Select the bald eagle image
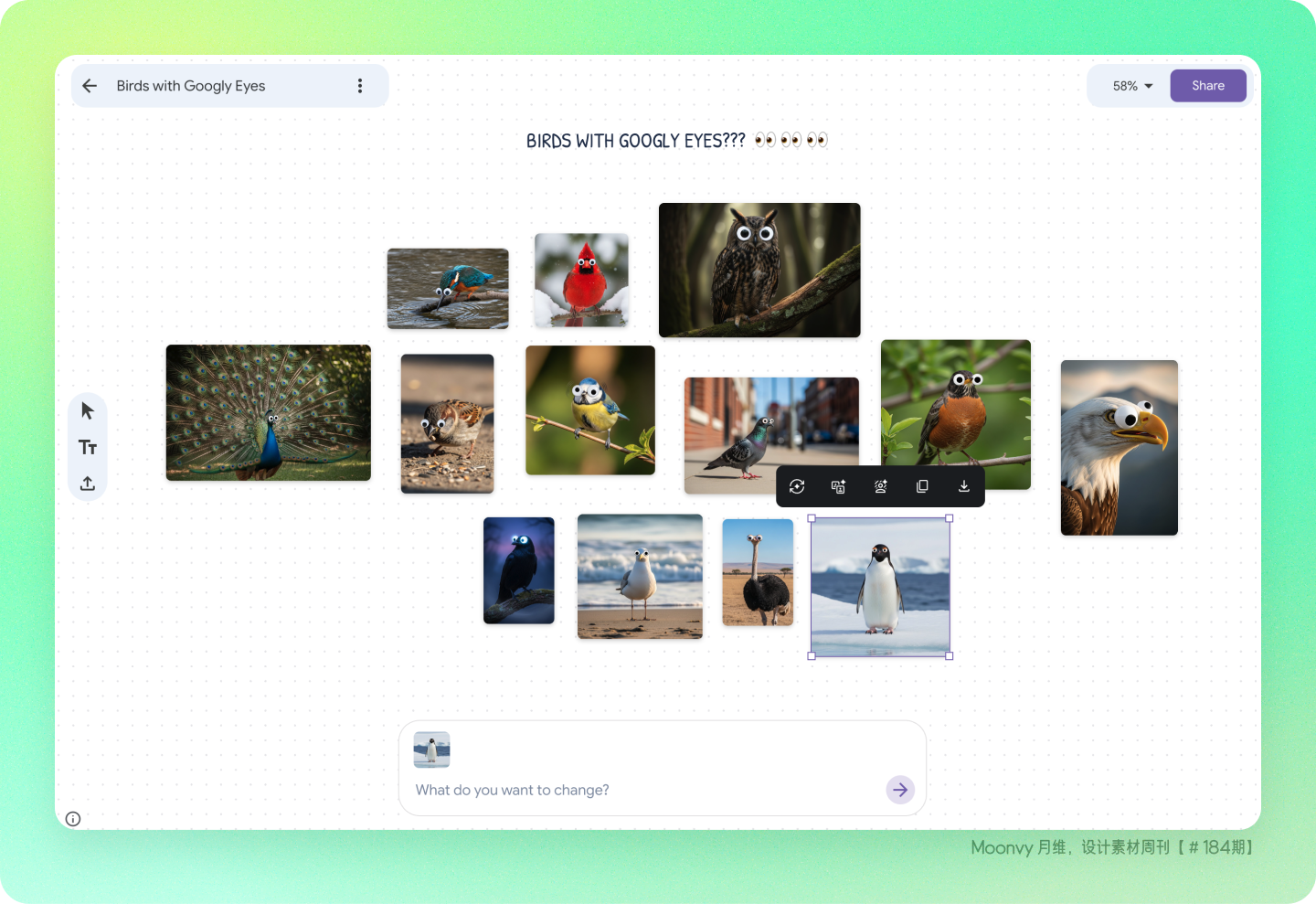The width and height of the screenshot is (1316, 904). 1120,448
